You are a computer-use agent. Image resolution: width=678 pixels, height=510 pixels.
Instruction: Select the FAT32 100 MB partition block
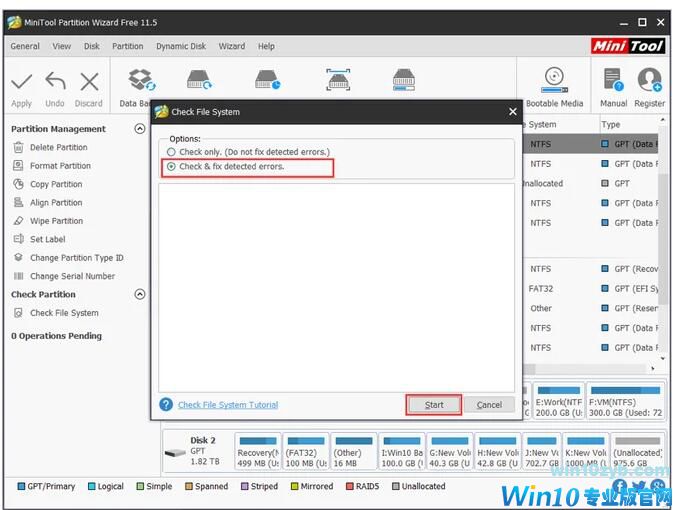(306, 452)
